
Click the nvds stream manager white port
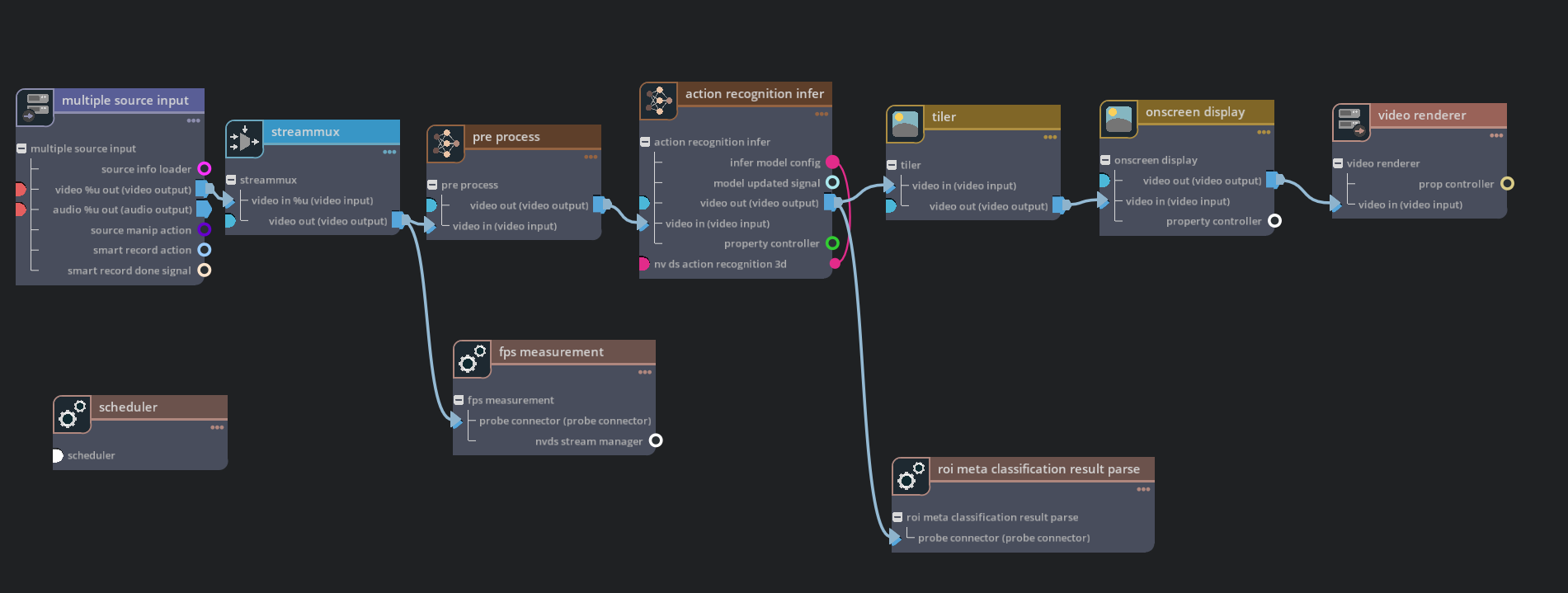pyautogui.click(x=656, y=441)
